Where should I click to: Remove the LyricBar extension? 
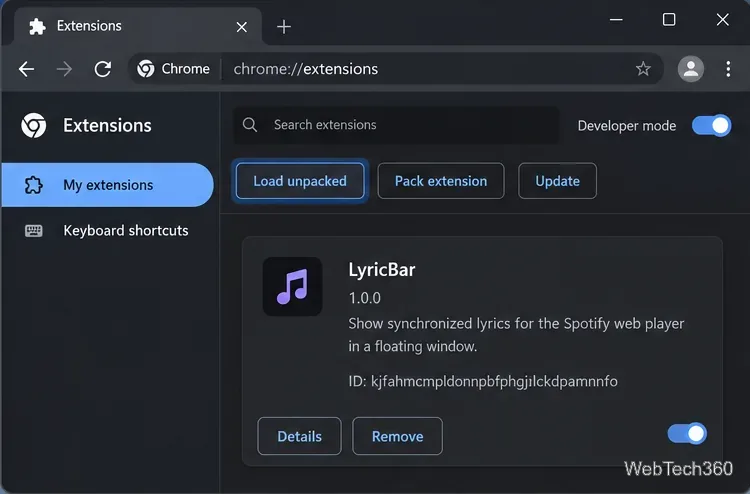coord(397,436)
